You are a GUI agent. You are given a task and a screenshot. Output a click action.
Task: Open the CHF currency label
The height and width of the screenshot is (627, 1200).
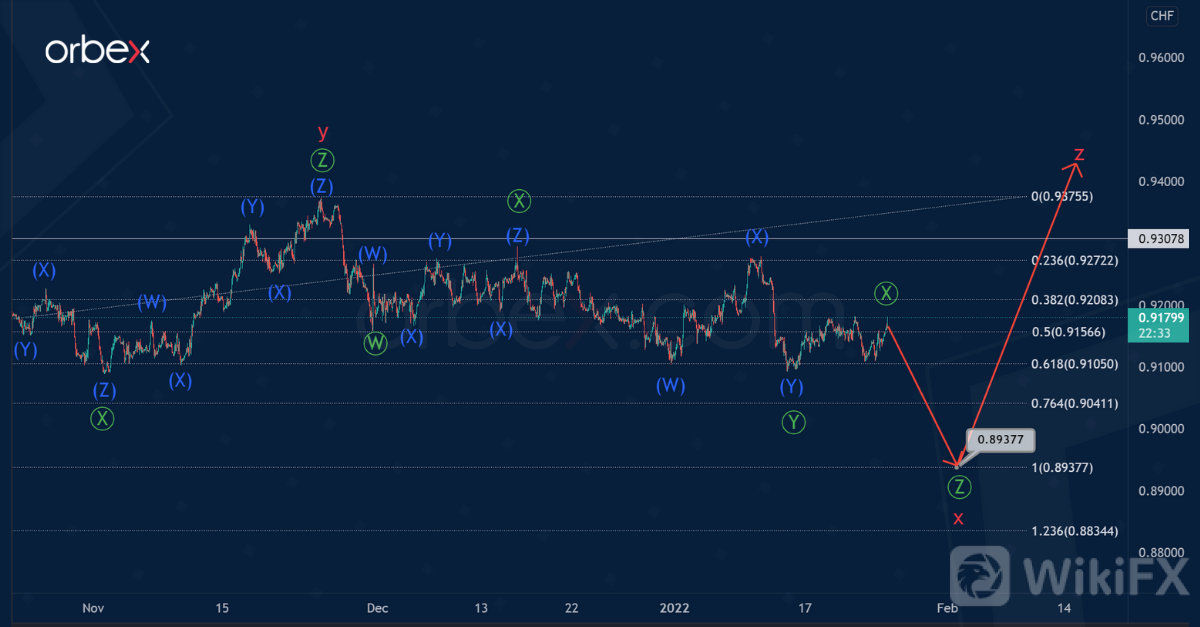1162,15
